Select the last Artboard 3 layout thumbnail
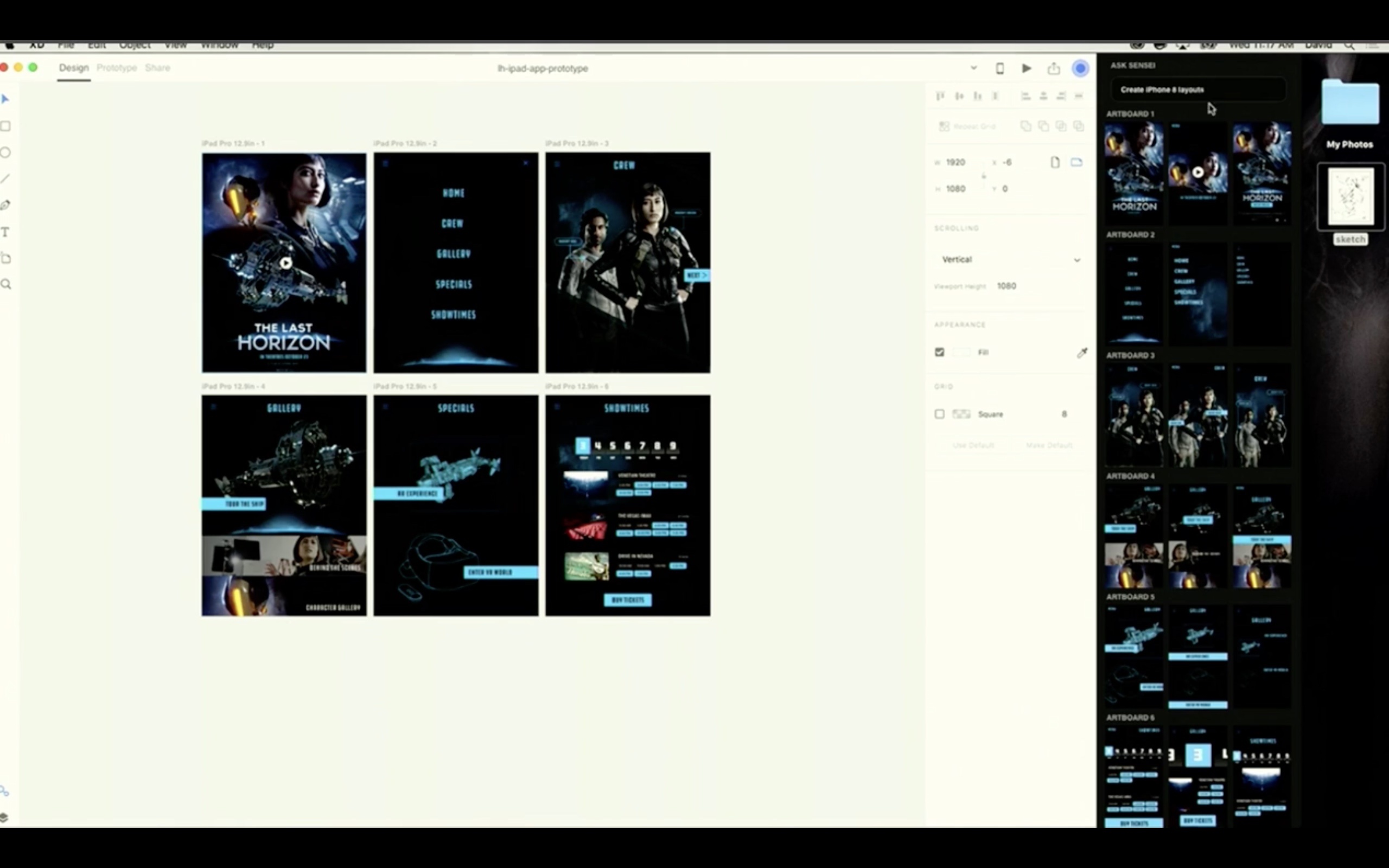The image size is (1389, 868). [1261, 414]
